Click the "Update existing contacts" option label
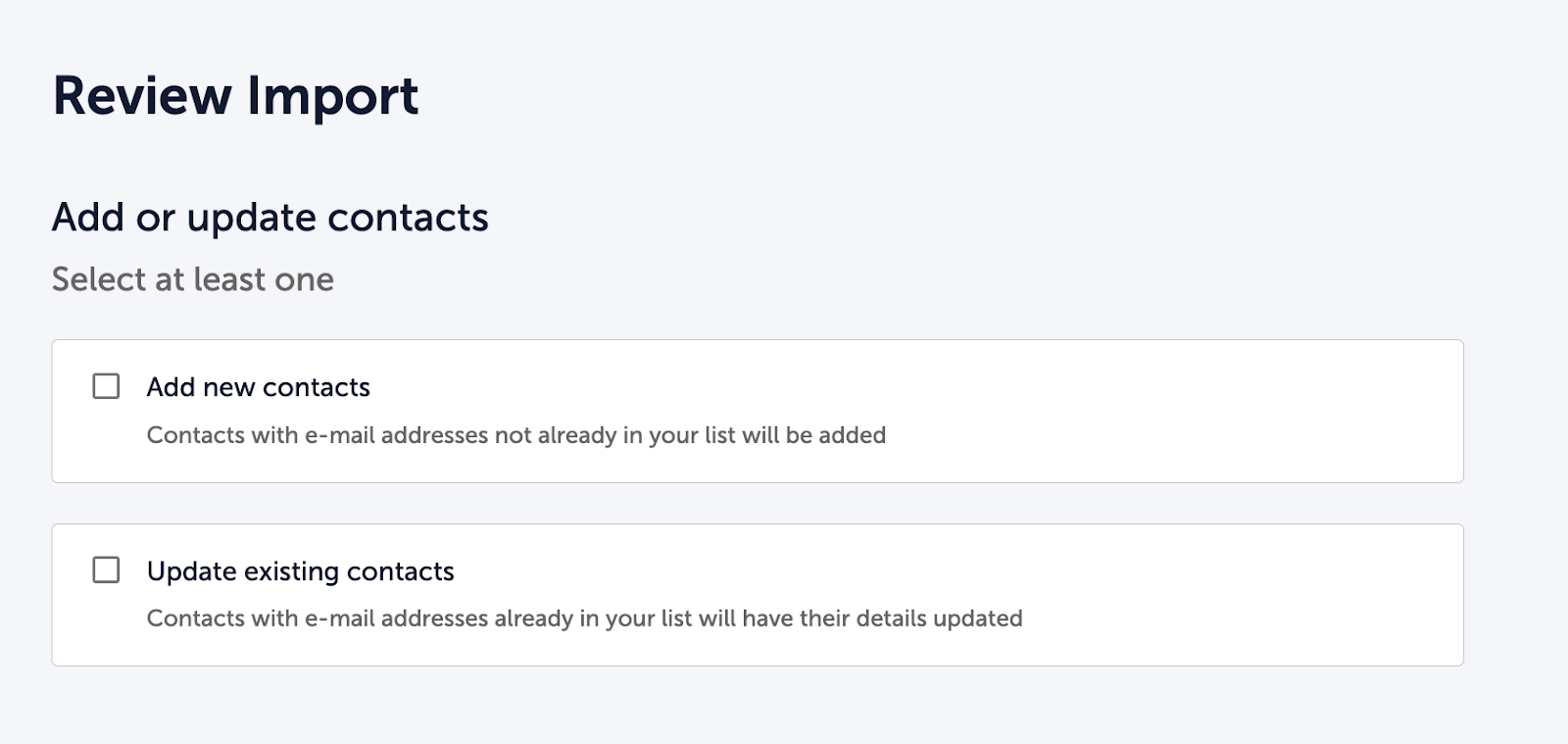This screenshot has height=744, width=1568. tap(300, 571)
